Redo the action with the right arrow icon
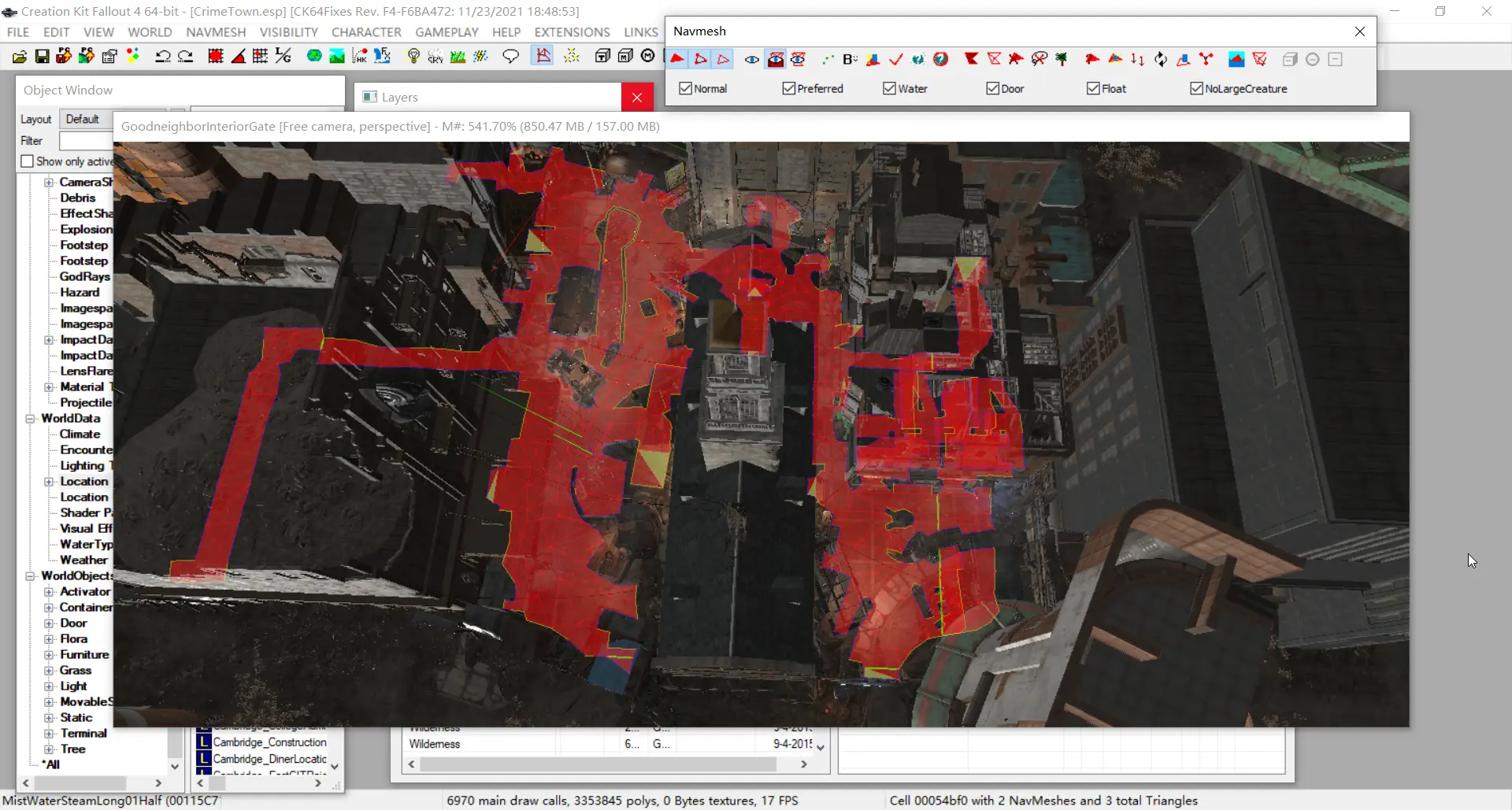Screen dimensions: 1512x810 186,57
